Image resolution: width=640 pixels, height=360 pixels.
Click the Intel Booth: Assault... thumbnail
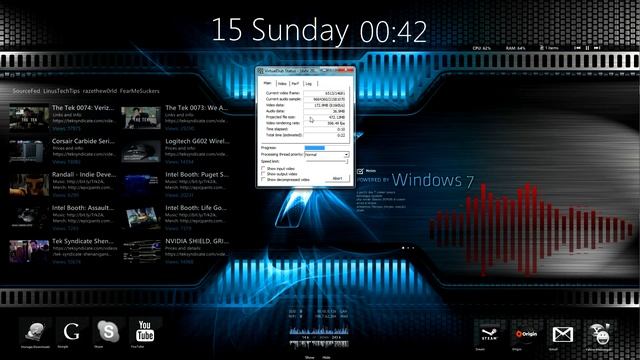(x=29, y=218)
